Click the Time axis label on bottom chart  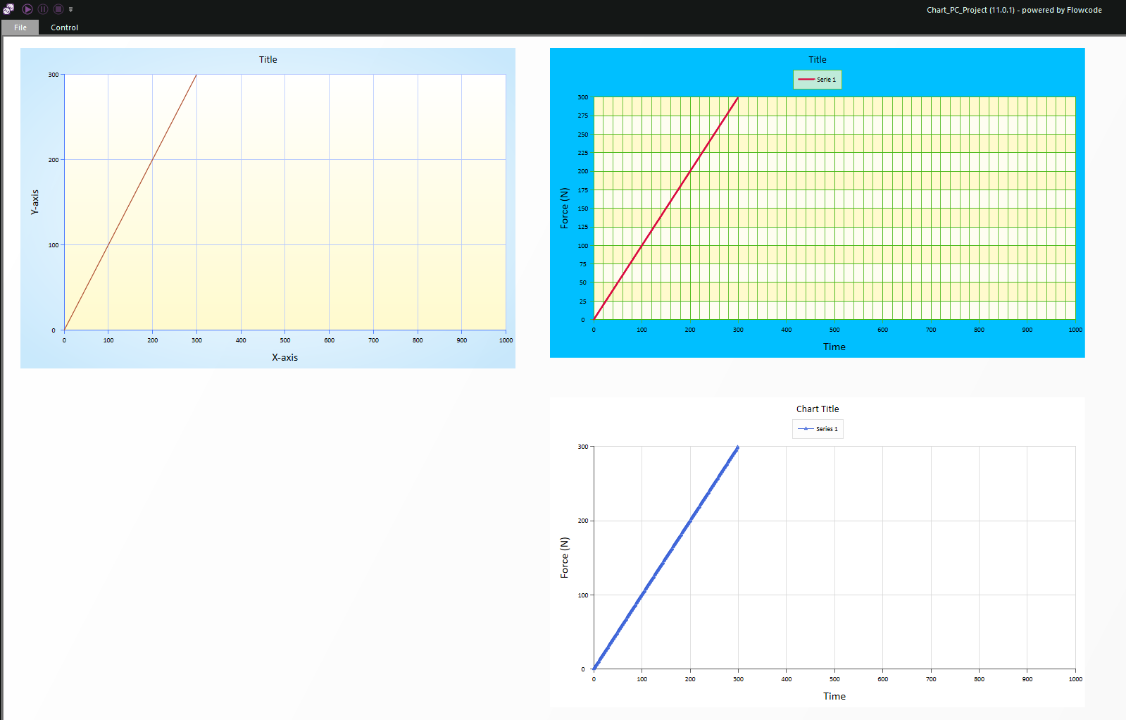(x=834, y=696)
